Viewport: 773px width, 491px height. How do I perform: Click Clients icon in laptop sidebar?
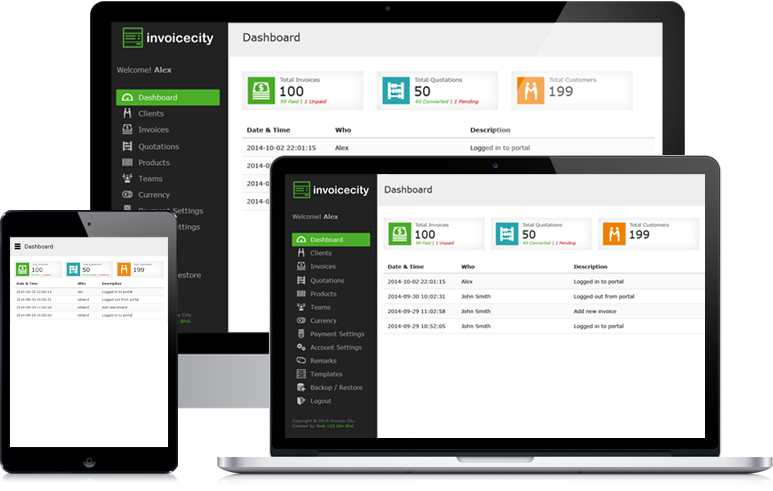[x=301, y=253]
